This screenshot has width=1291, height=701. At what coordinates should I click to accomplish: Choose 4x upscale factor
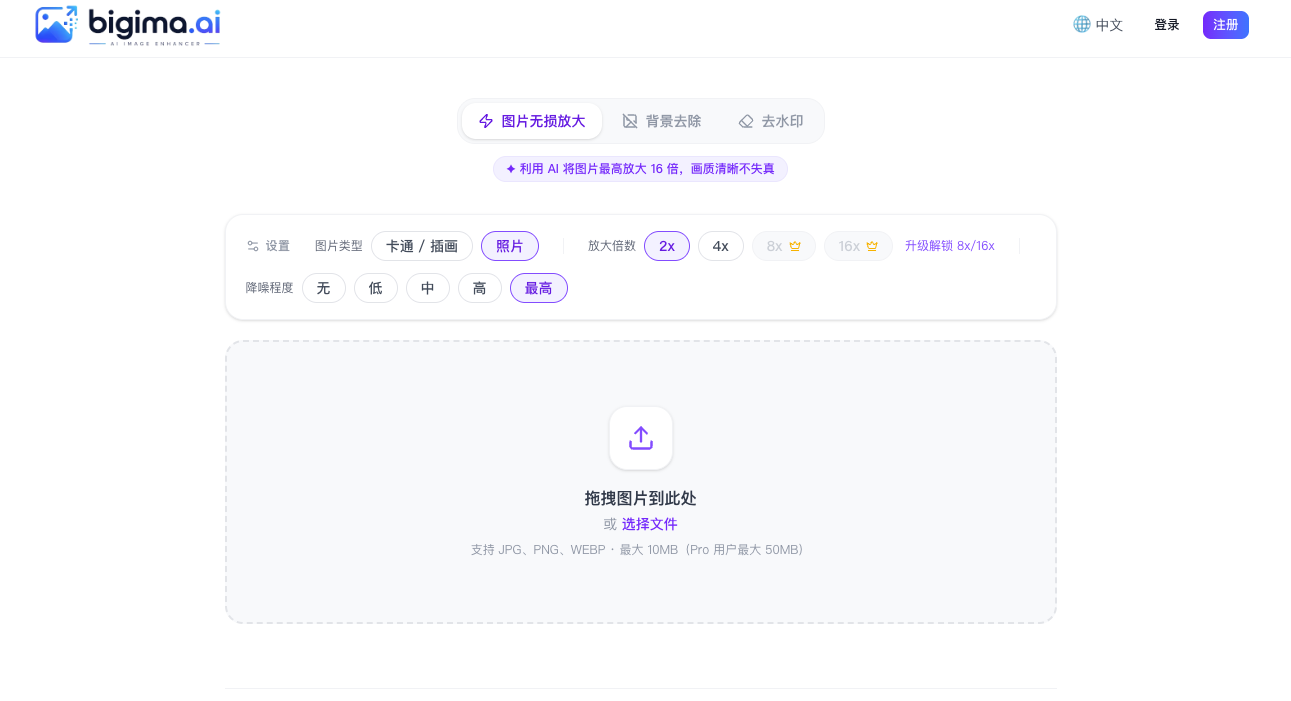[721, 246]
